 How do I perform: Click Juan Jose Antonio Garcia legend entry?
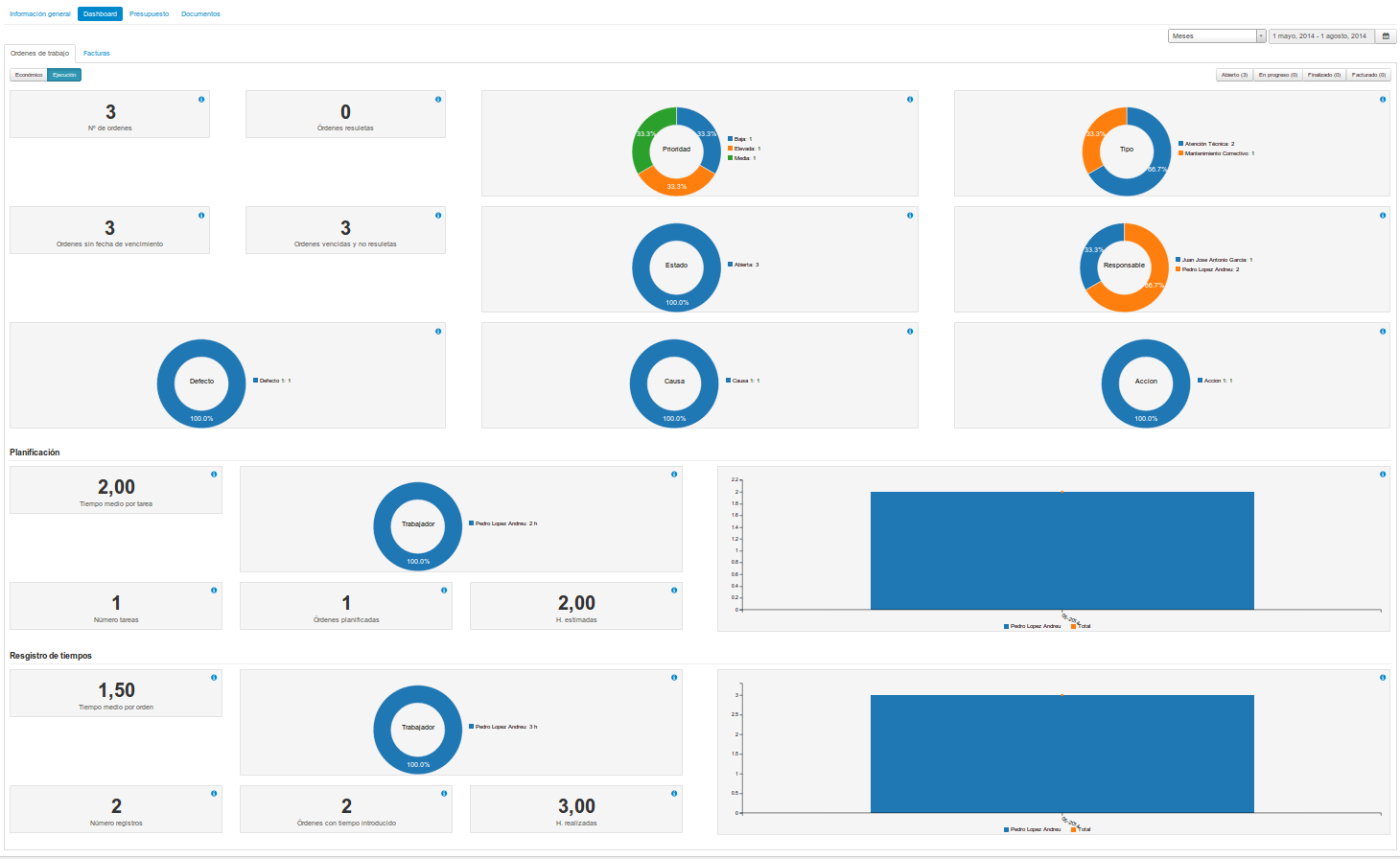click(x=1214, y=260)
